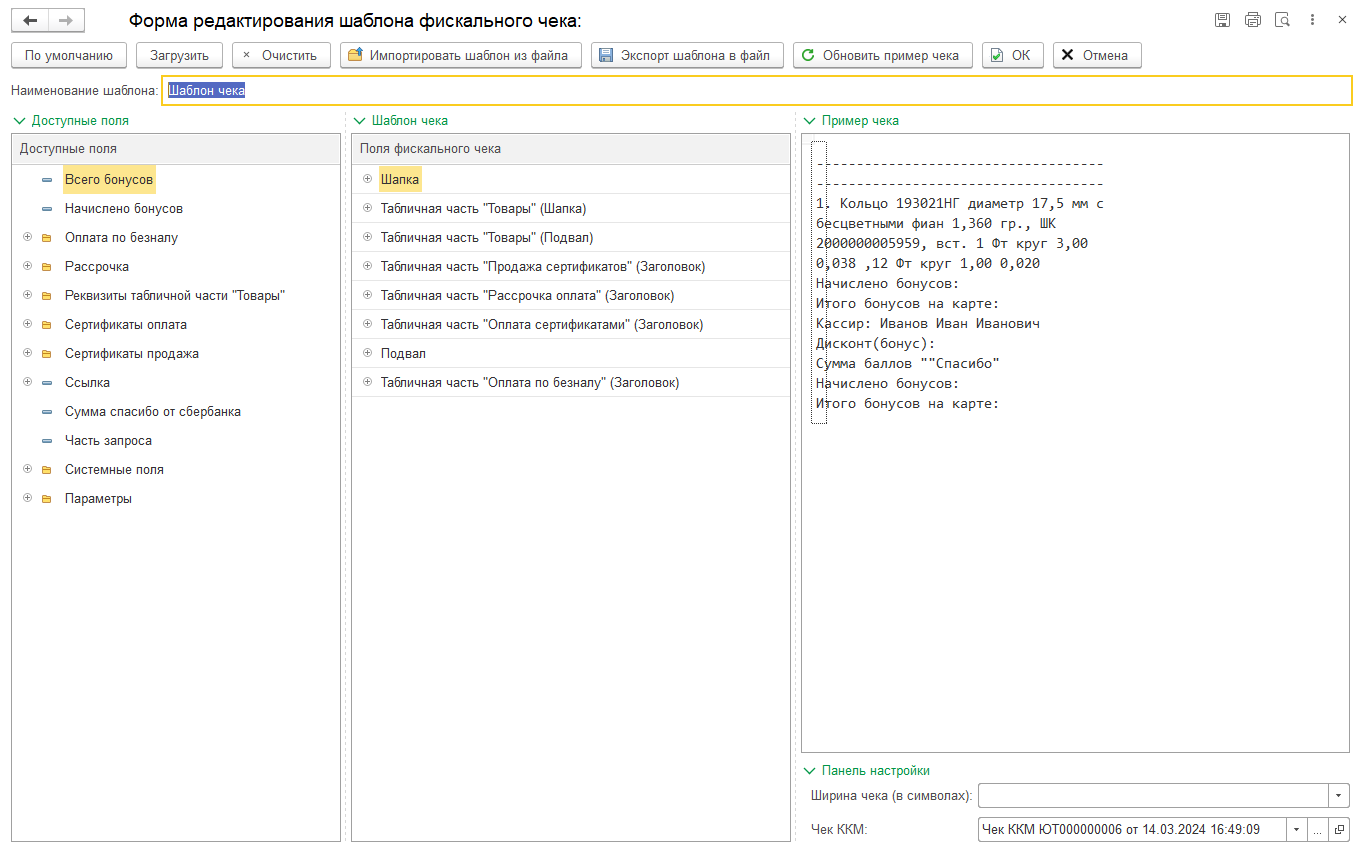This screenshot has height=853, width=1369.
Task: Click the Поля фискального чека column header
Action: pos(571,149)
